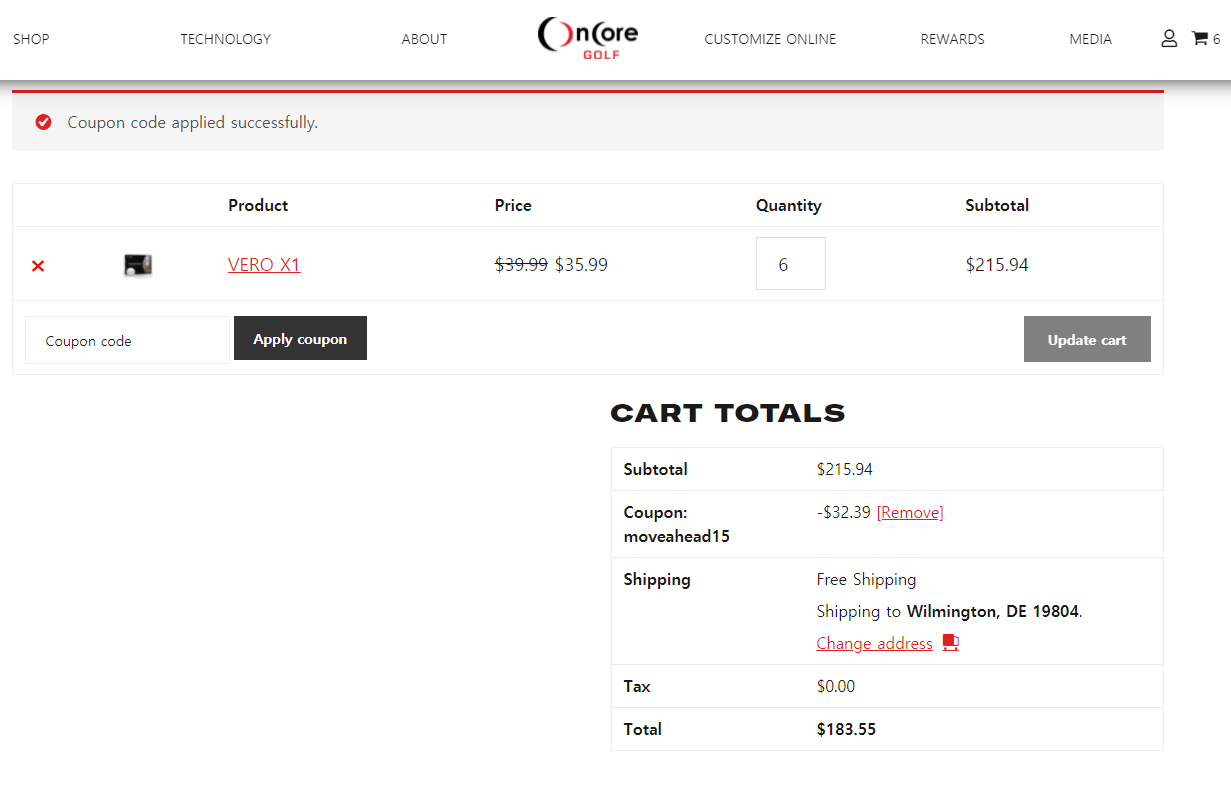Remove the moveahead15 coupon
This screenshot has width=1231, height=792.
point(909,513)
